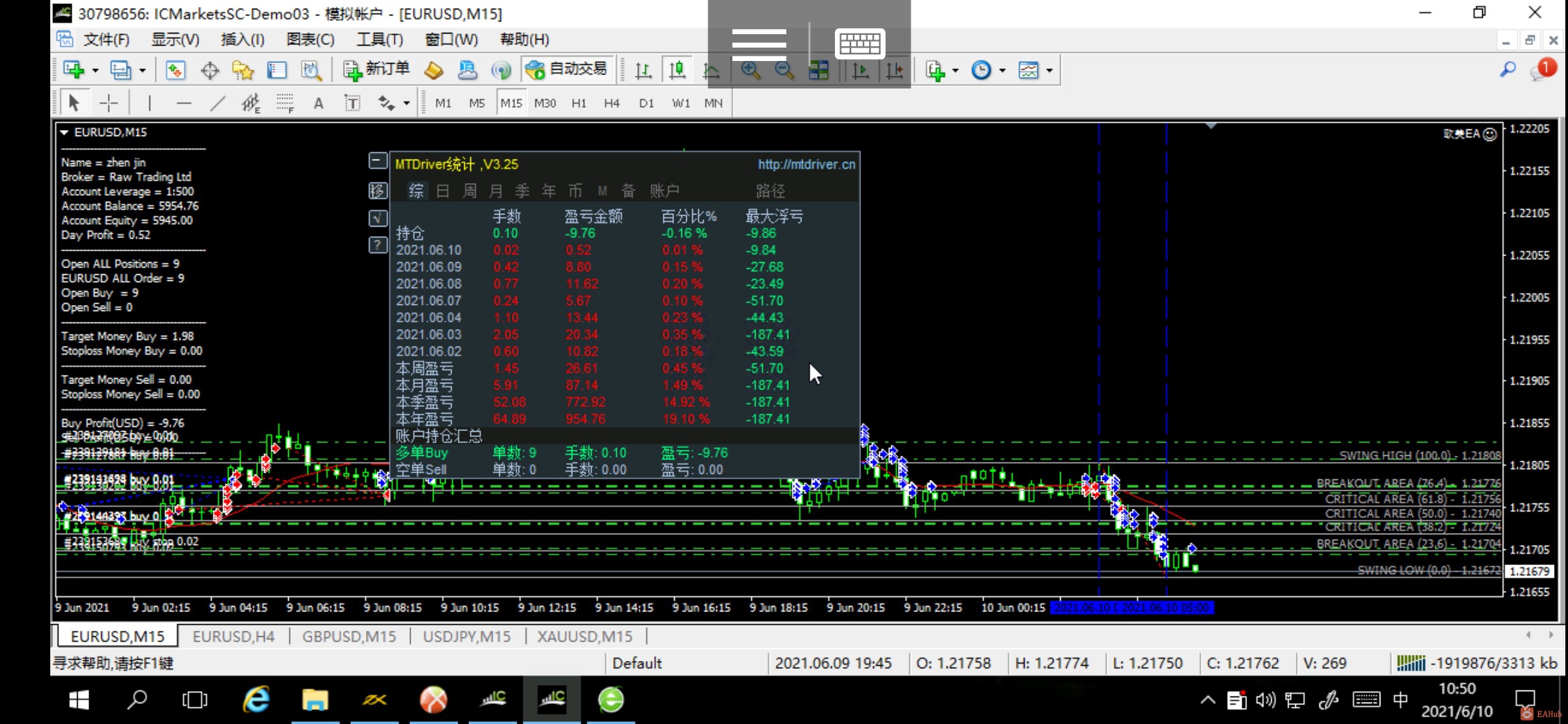Screen dimensions: 1568x724
Task: Select the crosshair cursor tool
Action: [x=109, y=103]
